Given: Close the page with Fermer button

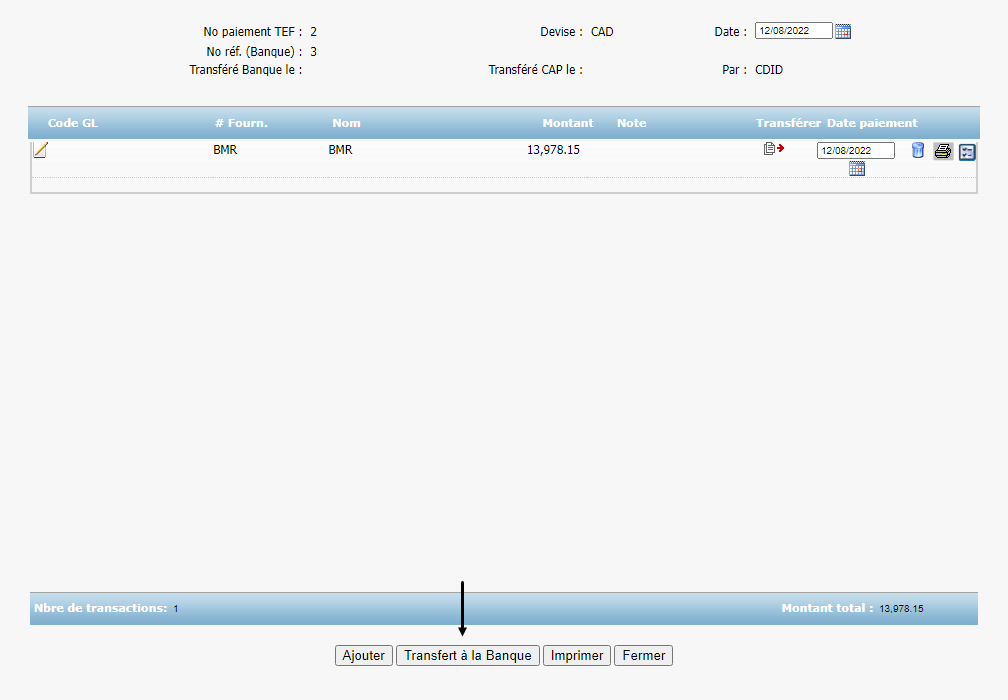Looking at the screenshot, I should [x=644, y=656].
